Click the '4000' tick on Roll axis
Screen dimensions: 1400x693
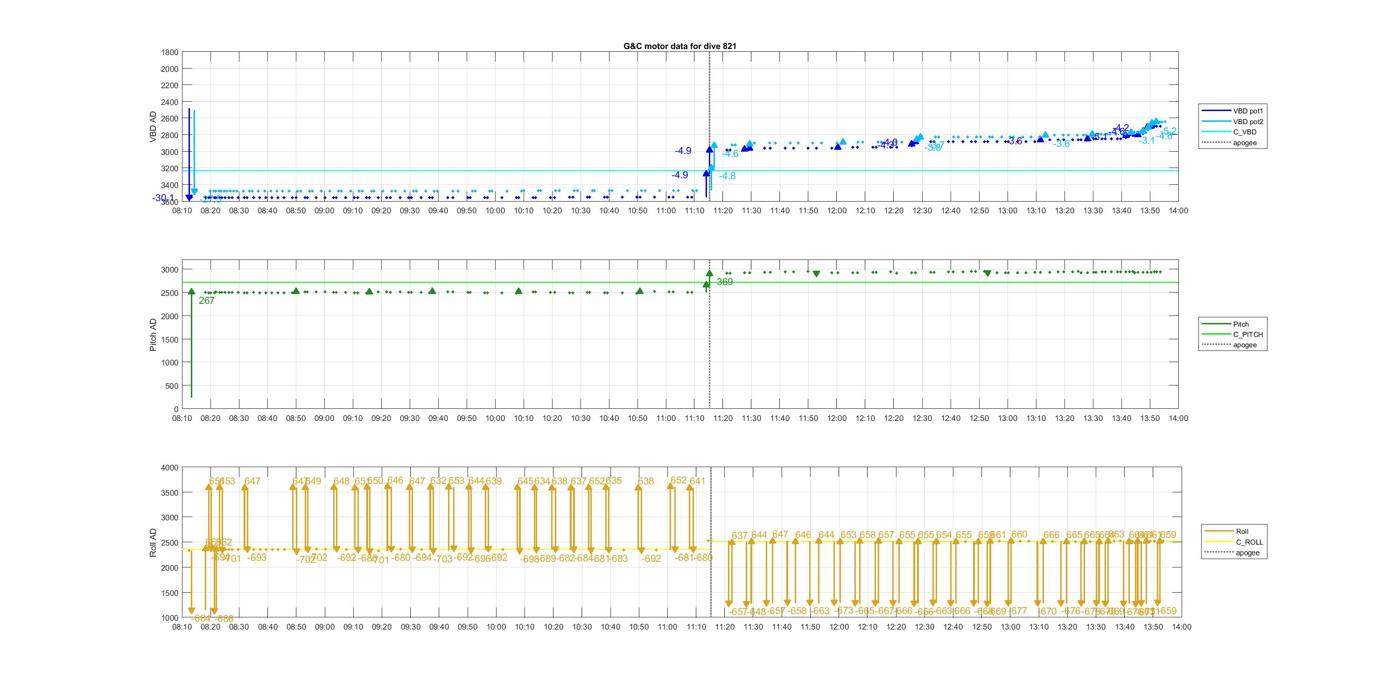[170, 467]
